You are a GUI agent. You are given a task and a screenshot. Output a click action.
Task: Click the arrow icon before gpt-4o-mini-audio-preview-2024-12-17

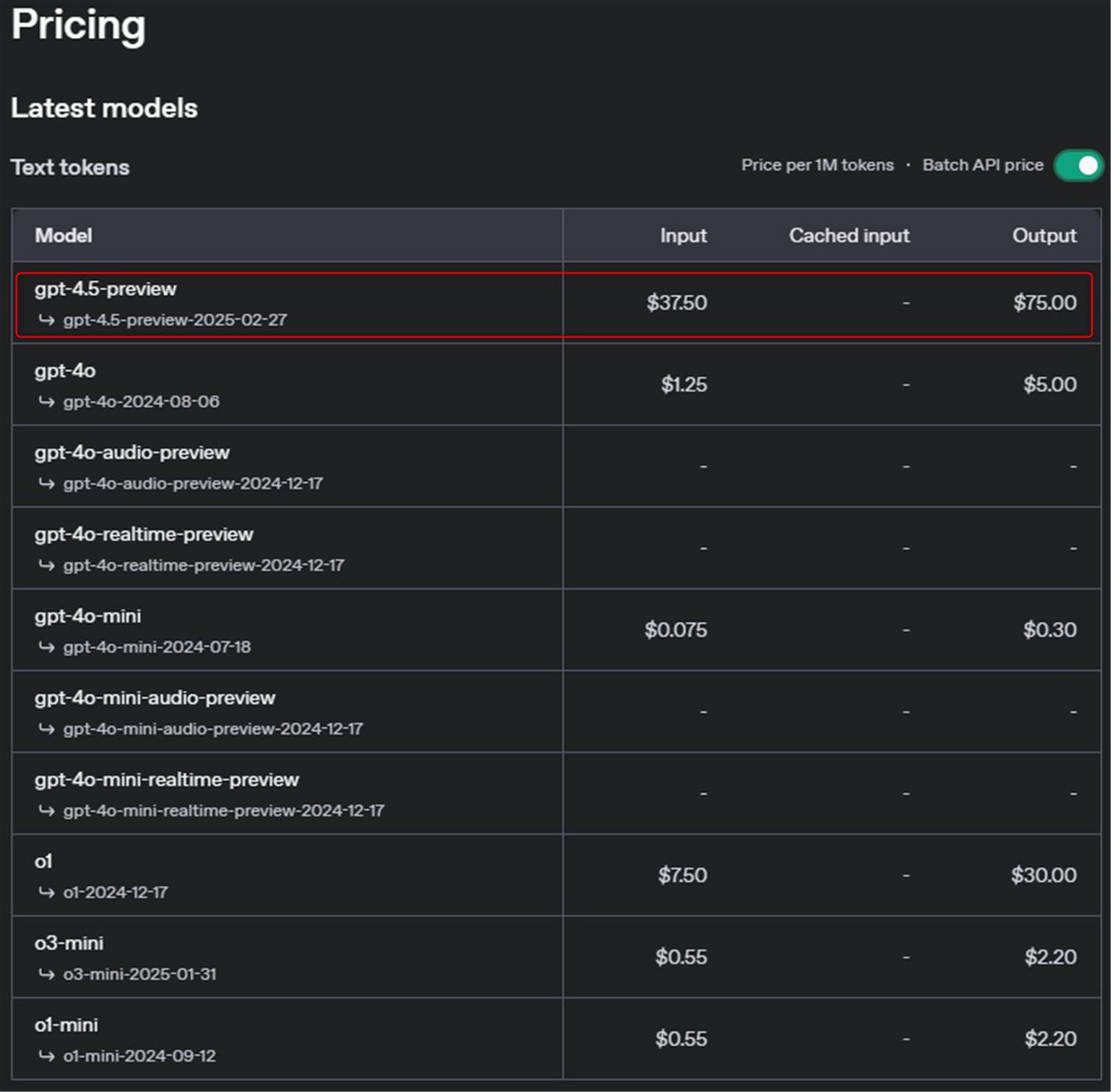click(x=46, y=729)
